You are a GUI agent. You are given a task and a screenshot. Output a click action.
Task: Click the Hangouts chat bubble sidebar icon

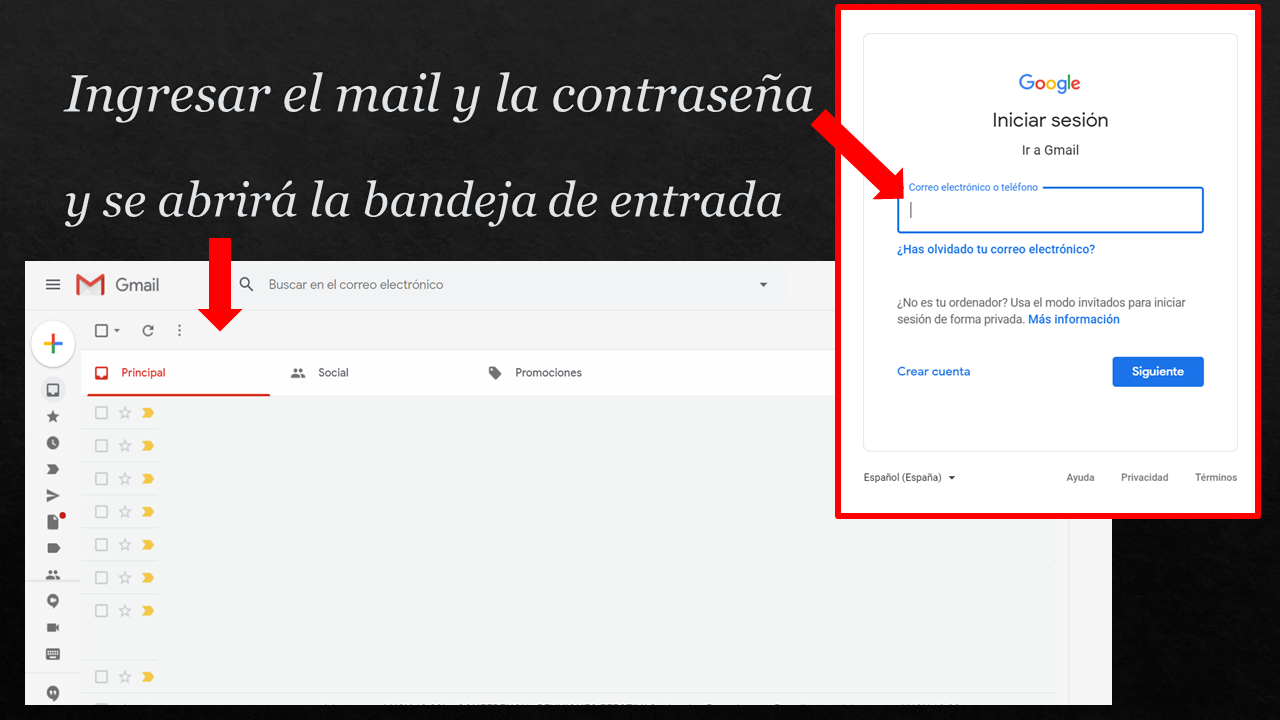53,601
